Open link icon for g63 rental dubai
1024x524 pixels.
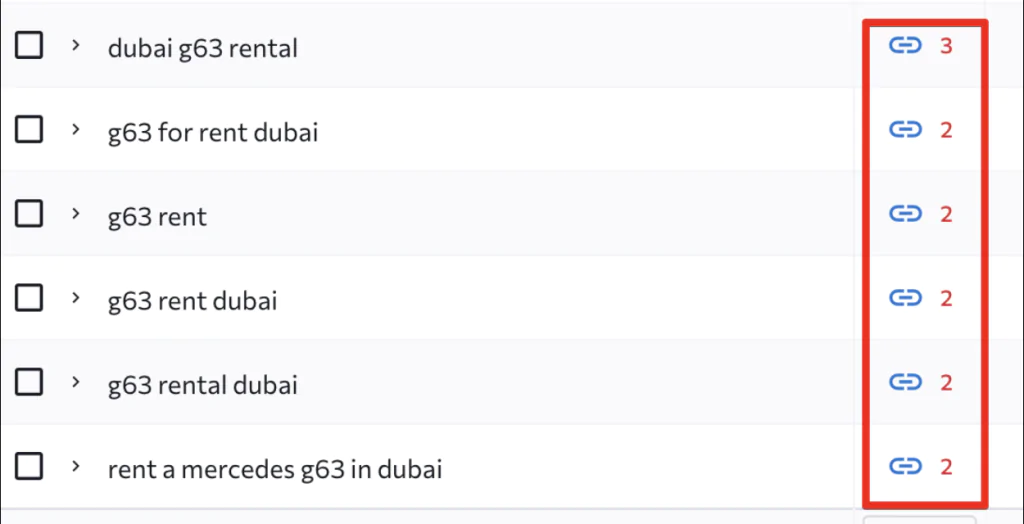(905, 382)
